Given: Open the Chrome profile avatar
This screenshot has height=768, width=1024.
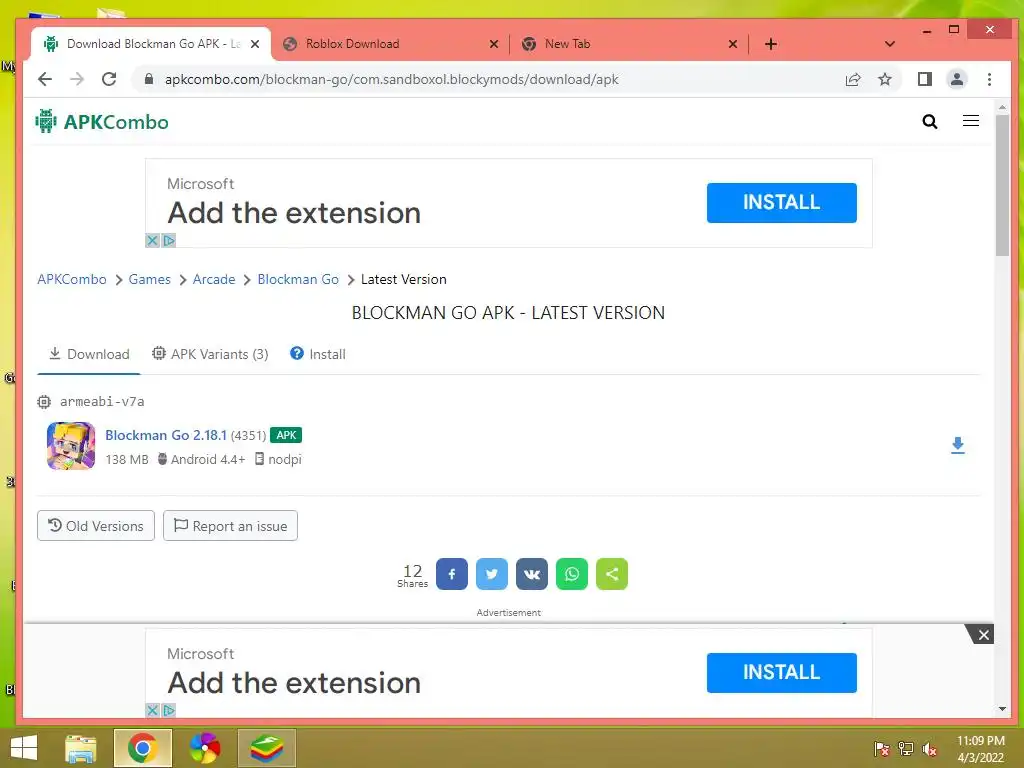Looking at the screenshot, I should pos(956,79).
